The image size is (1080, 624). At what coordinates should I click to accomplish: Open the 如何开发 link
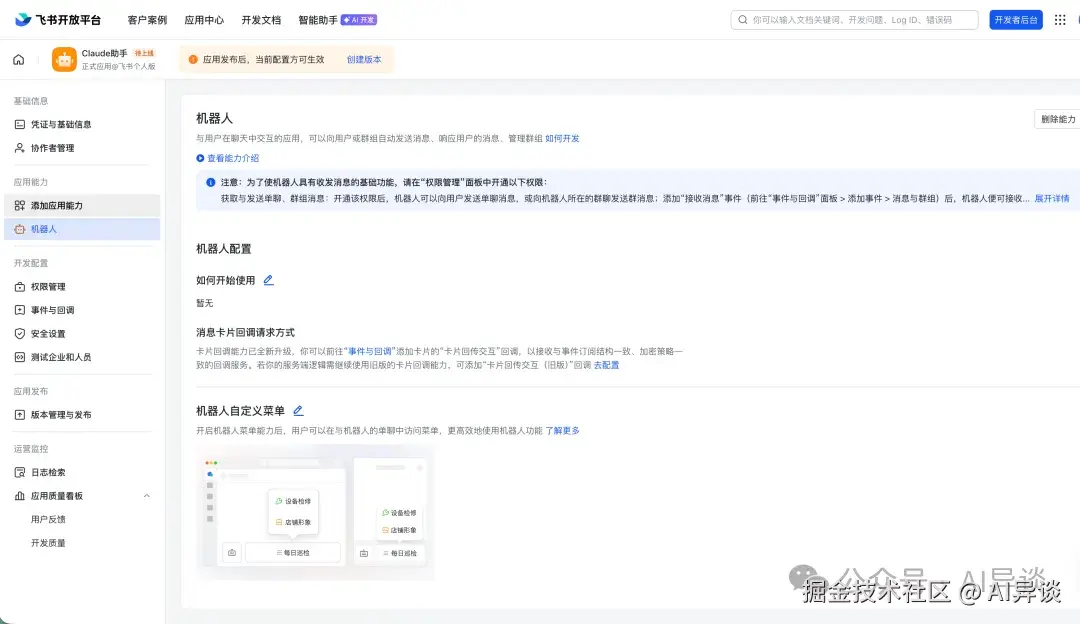click(562, 138)
